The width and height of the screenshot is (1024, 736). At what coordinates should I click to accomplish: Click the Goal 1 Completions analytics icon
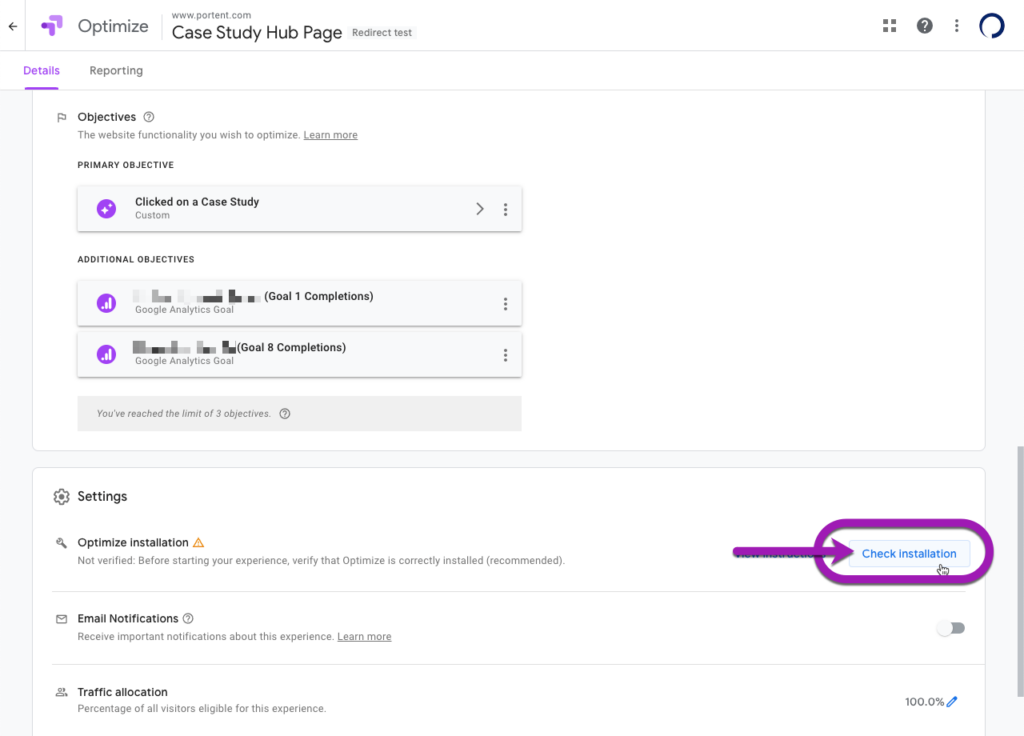tap(106, 303)
